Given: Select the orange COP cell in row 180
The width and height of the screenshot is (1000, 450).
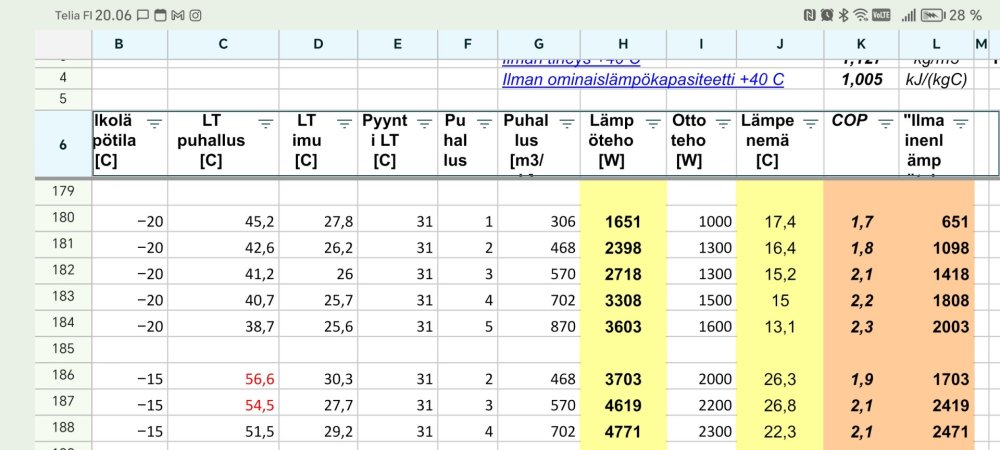Looking at the screenshot, I should (x=859, y=223).
